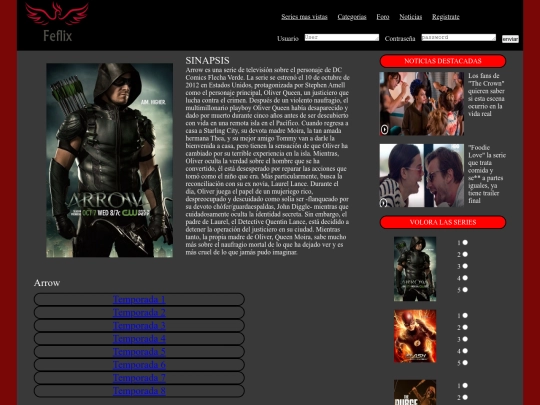Open Temporada 3 link
This screenshot has height=405, width=540.
click(139, 325)
